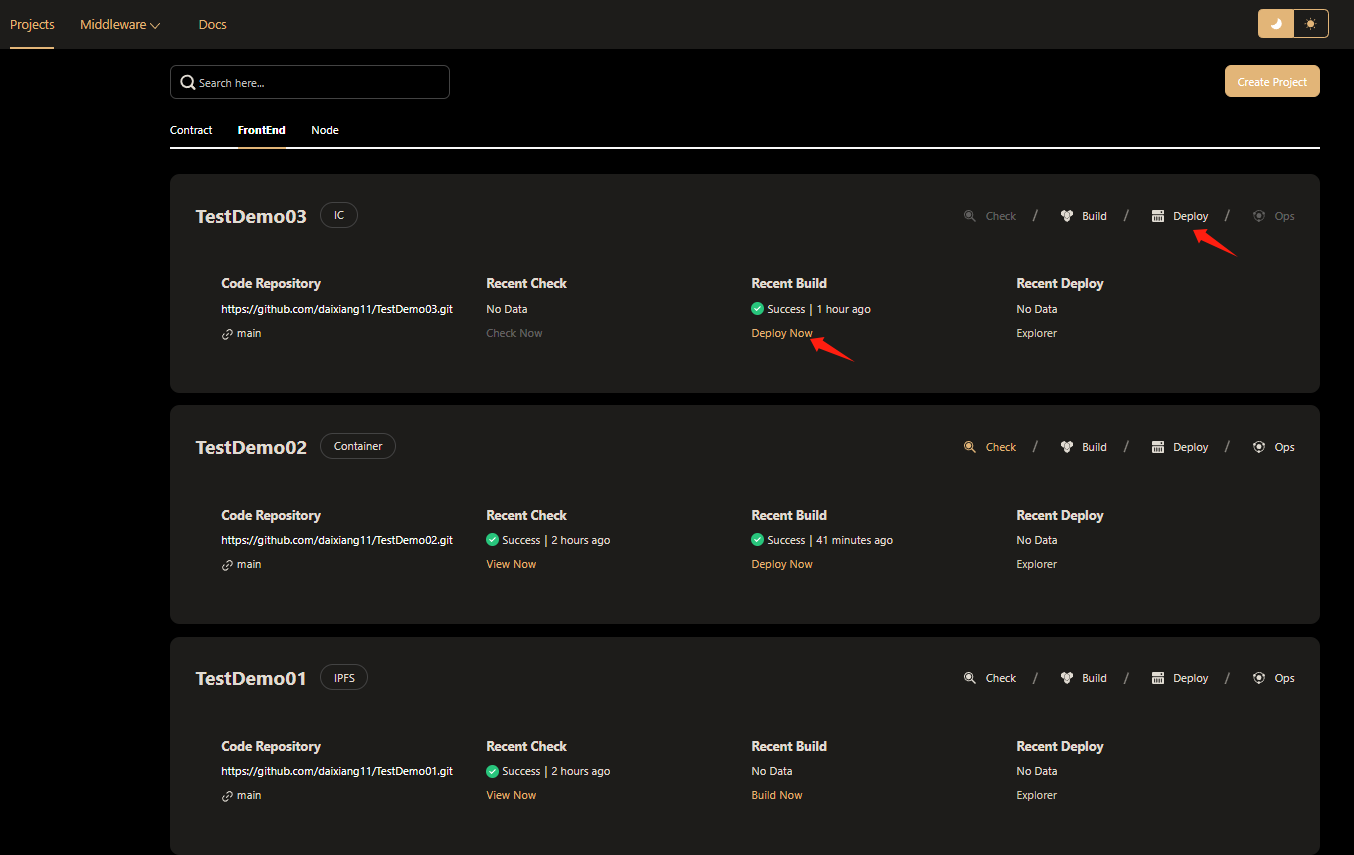The height and width of the screenshot is (855, 1354).
Task: Click the Build icon for TestDemo01
Action: click(1067, 678)
